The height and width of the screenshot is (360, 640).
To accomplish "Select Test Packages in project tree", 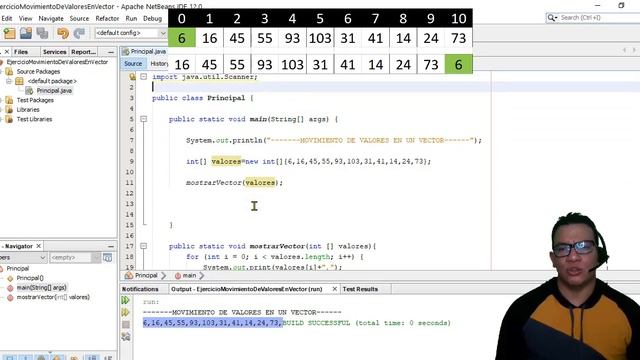I will [35, 100].
